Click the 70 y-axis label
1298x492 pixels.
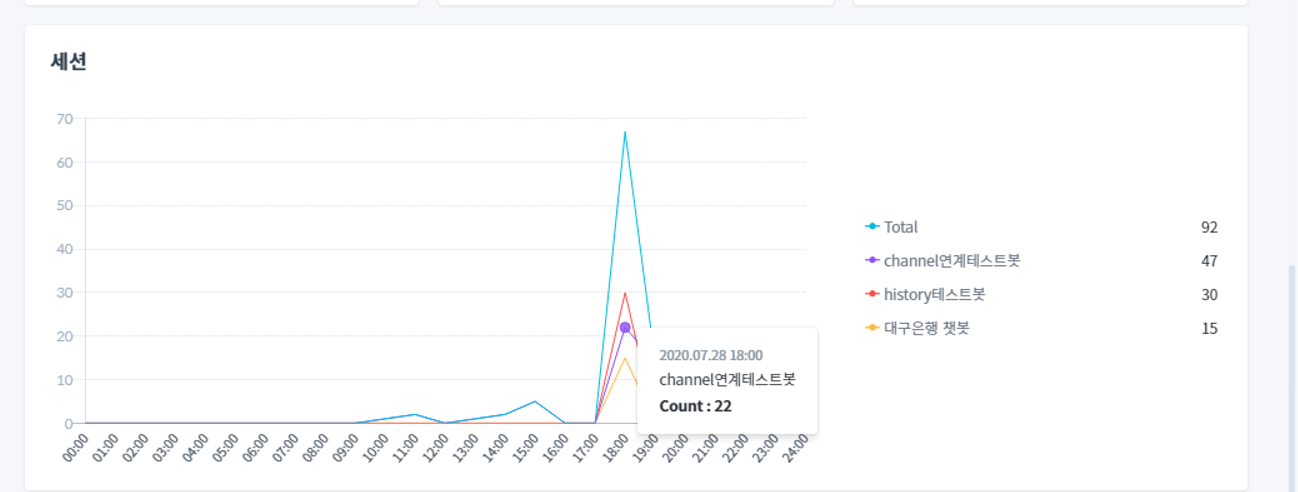[65, 118]
